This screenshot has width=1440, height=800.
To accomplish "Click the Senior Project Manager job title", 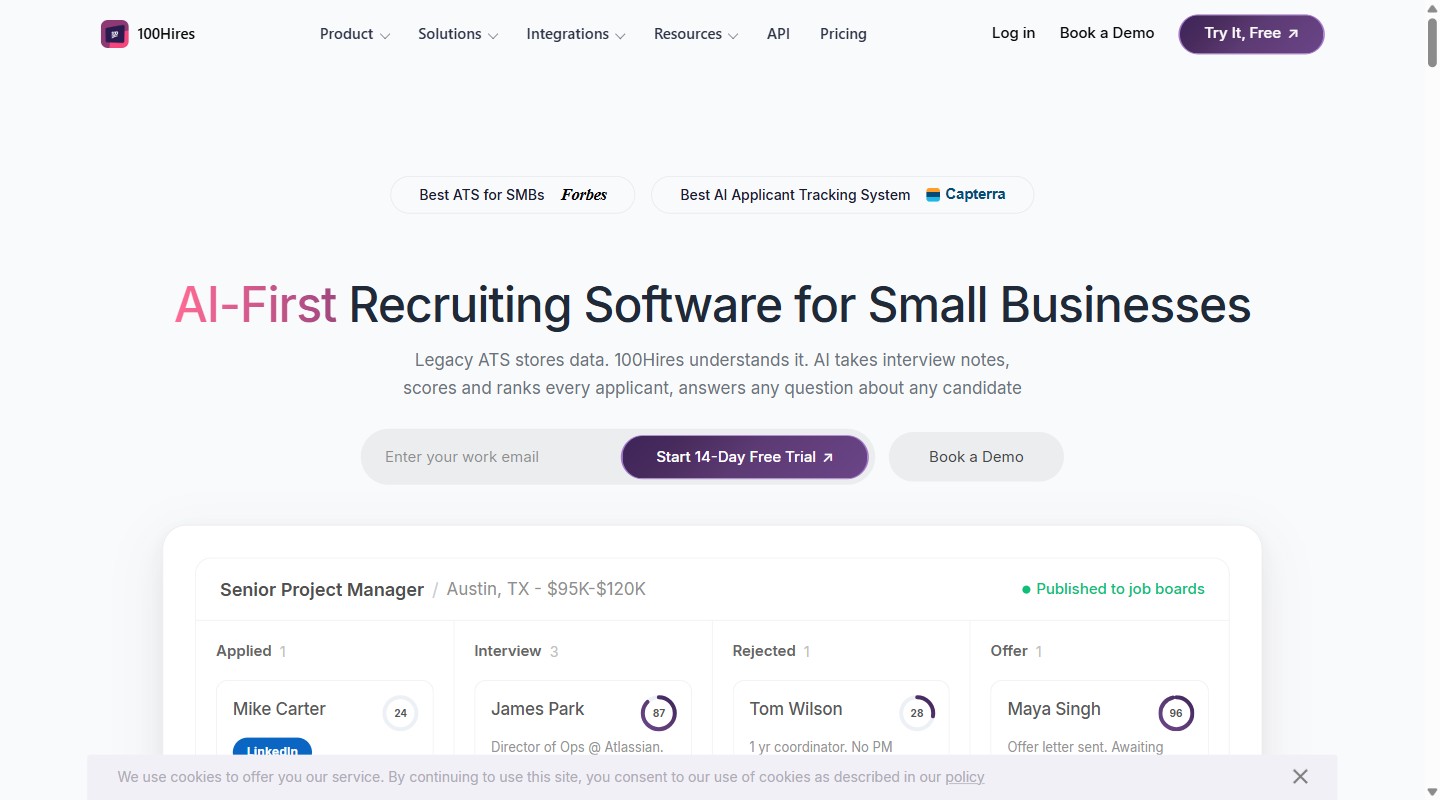I will pos(322,590).
